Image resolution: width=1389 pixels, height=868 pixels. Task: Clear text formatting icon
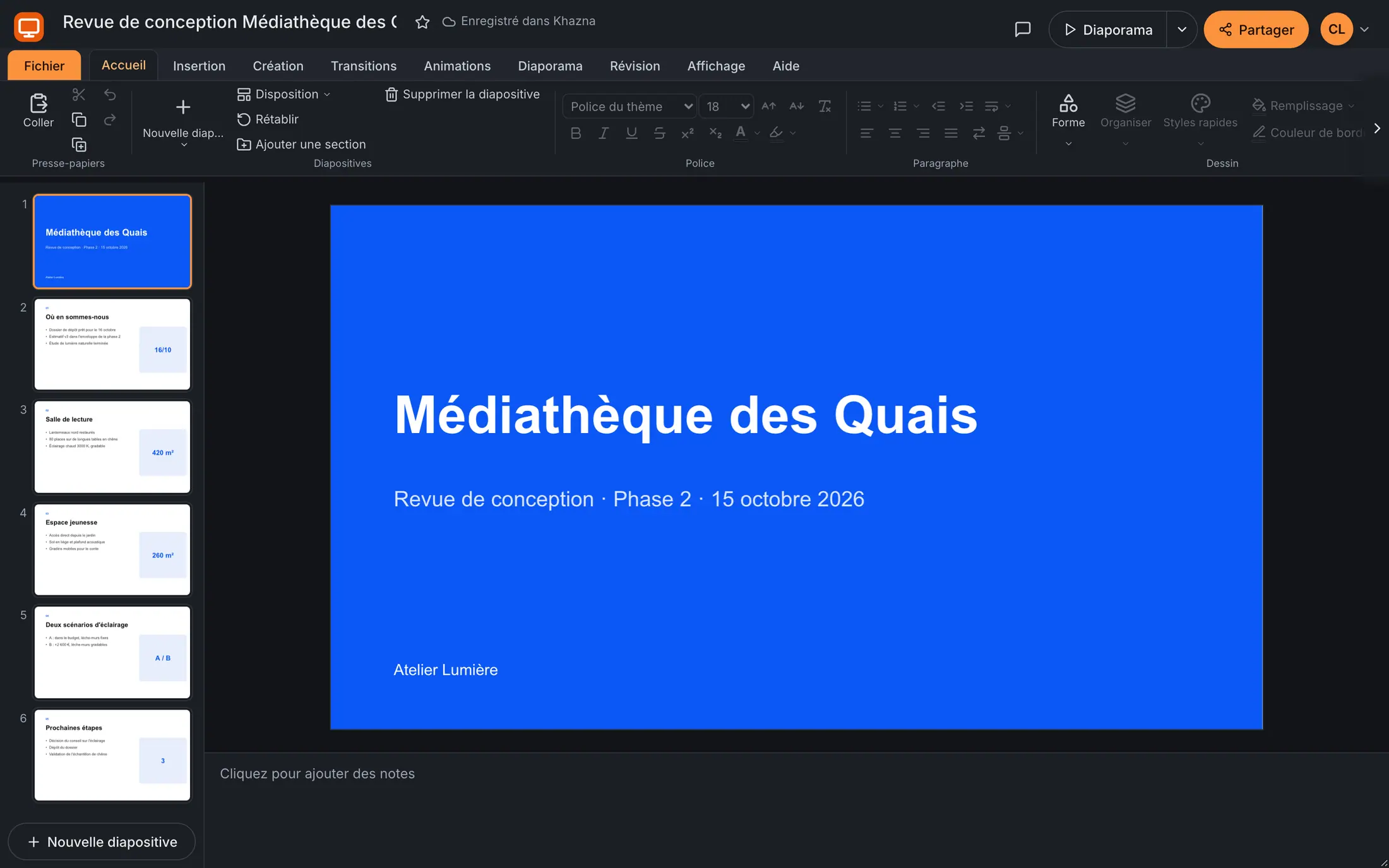click(x=825, y=106)
